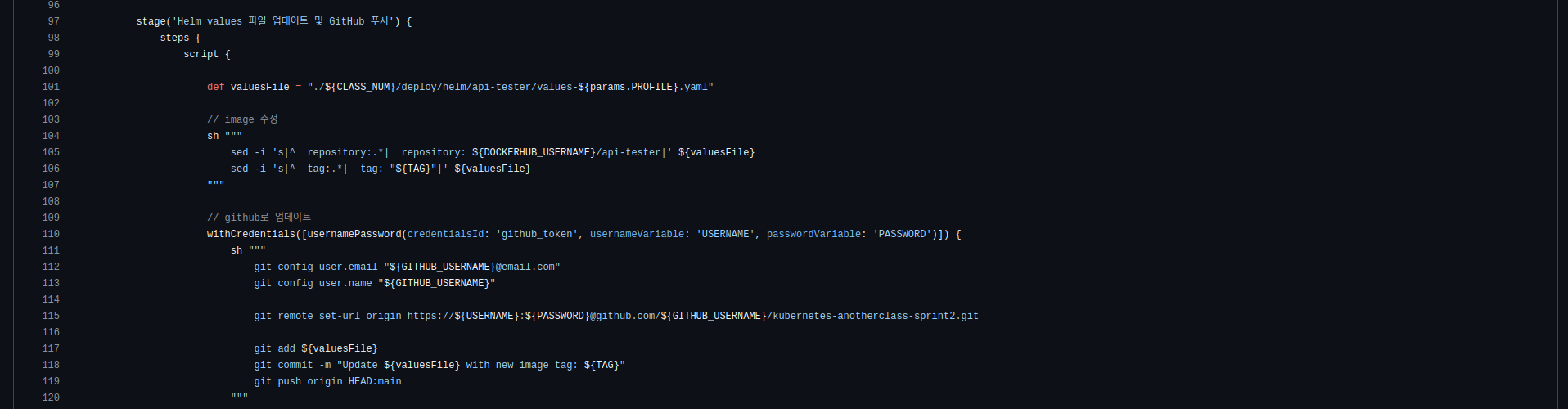The width and height of the screenshot is (1568, 409).
Task: Click line number 99
Action: [x=53, y=54]
